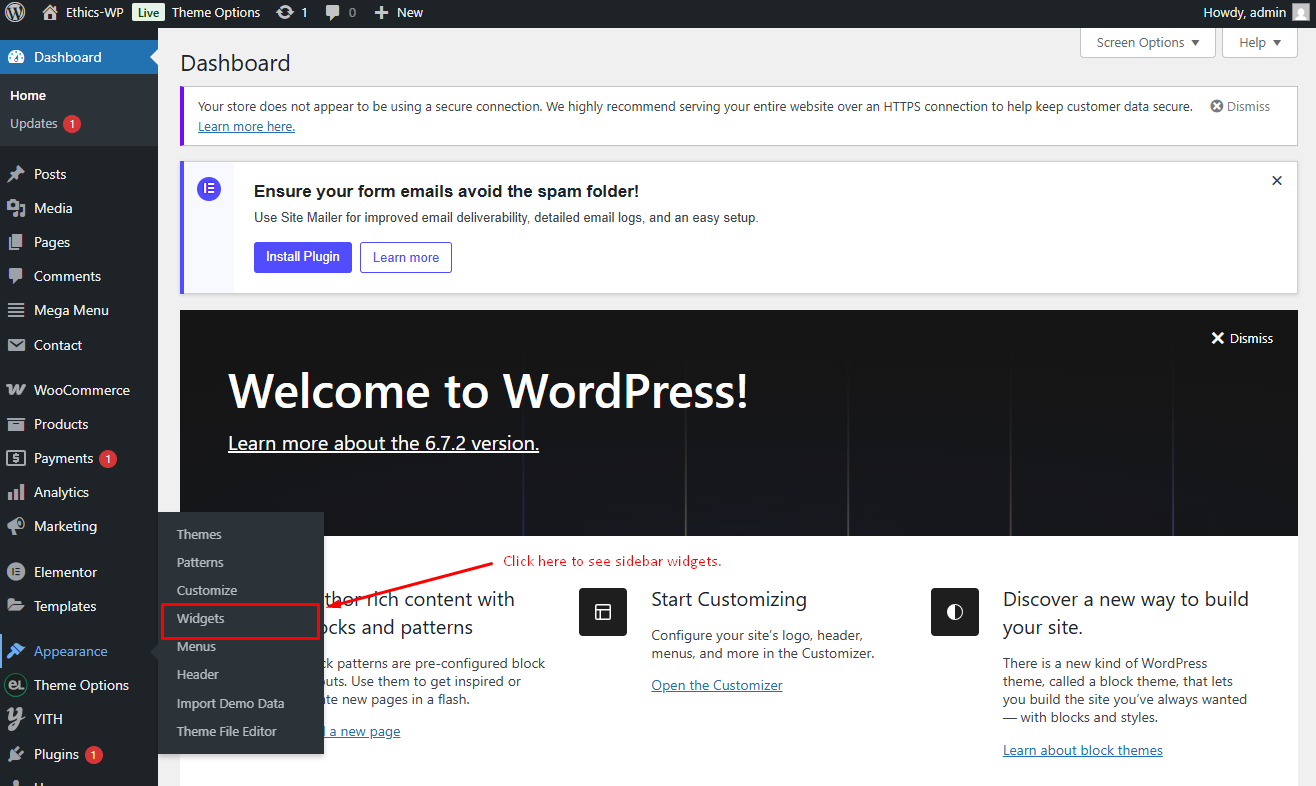The height and width of the screenshot is (786, 1316).
Task: Open the Howdy, admin account menu
Action: coord(1255,13)
